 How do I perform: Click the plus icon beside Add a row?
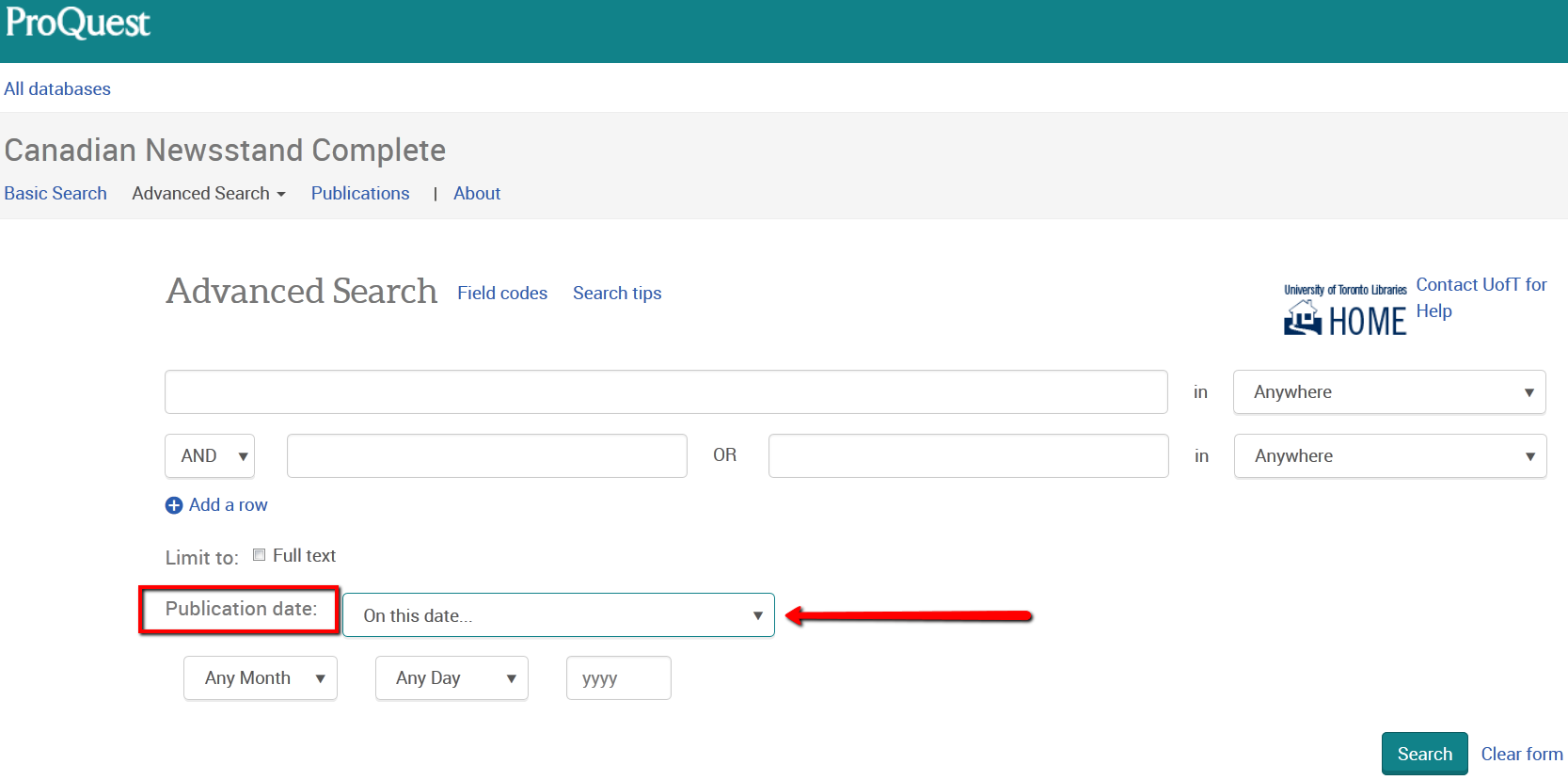(x=174, y=505)
